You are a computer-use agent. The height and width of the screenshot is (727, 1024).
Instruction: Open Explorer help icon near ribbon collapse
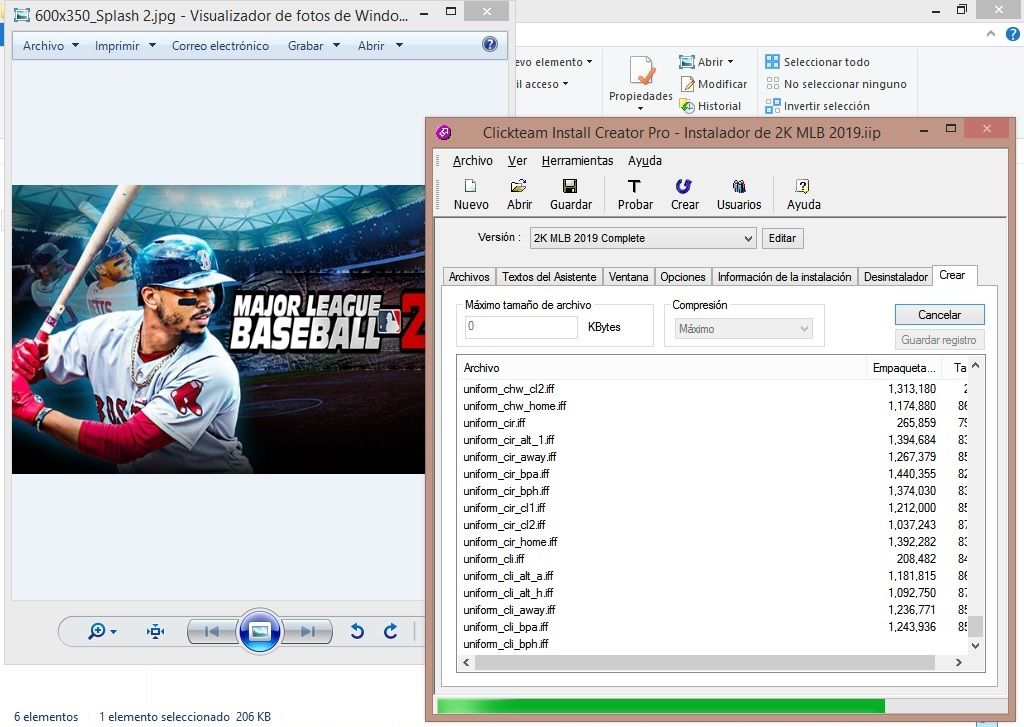click(x=1012, y=34)
